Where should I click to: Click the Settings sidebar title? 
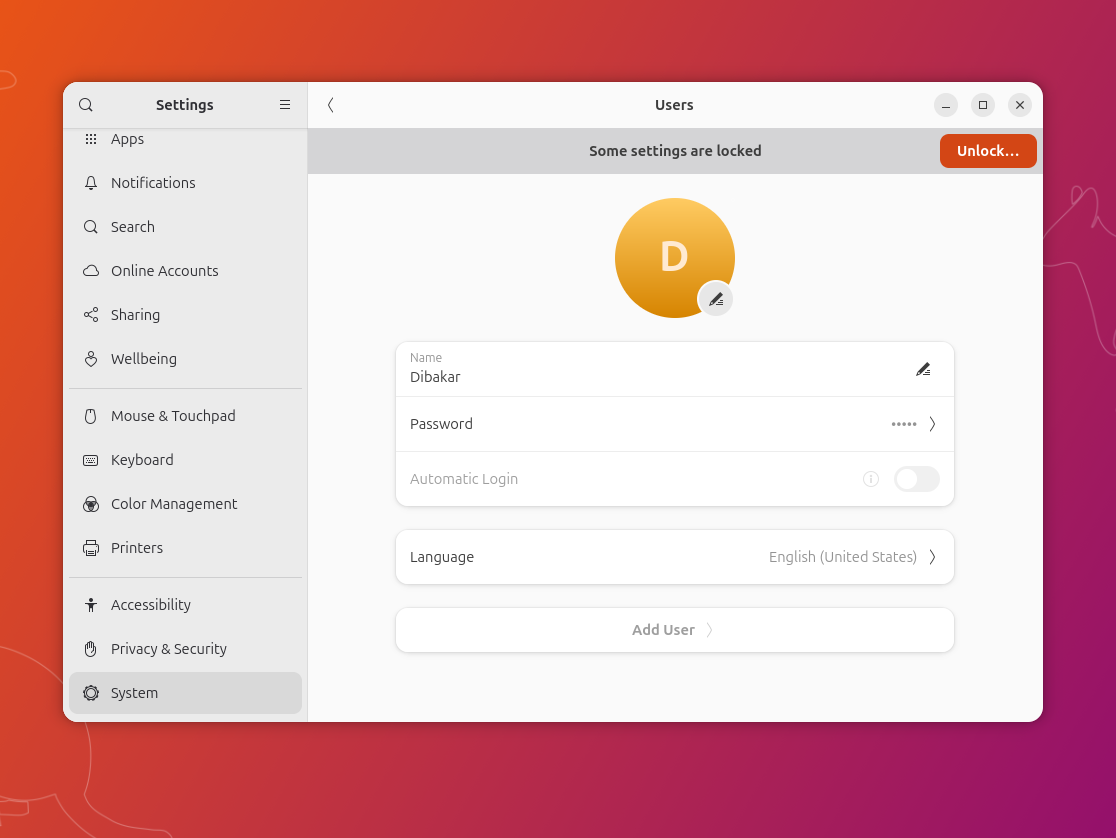(x=184, y=105)
